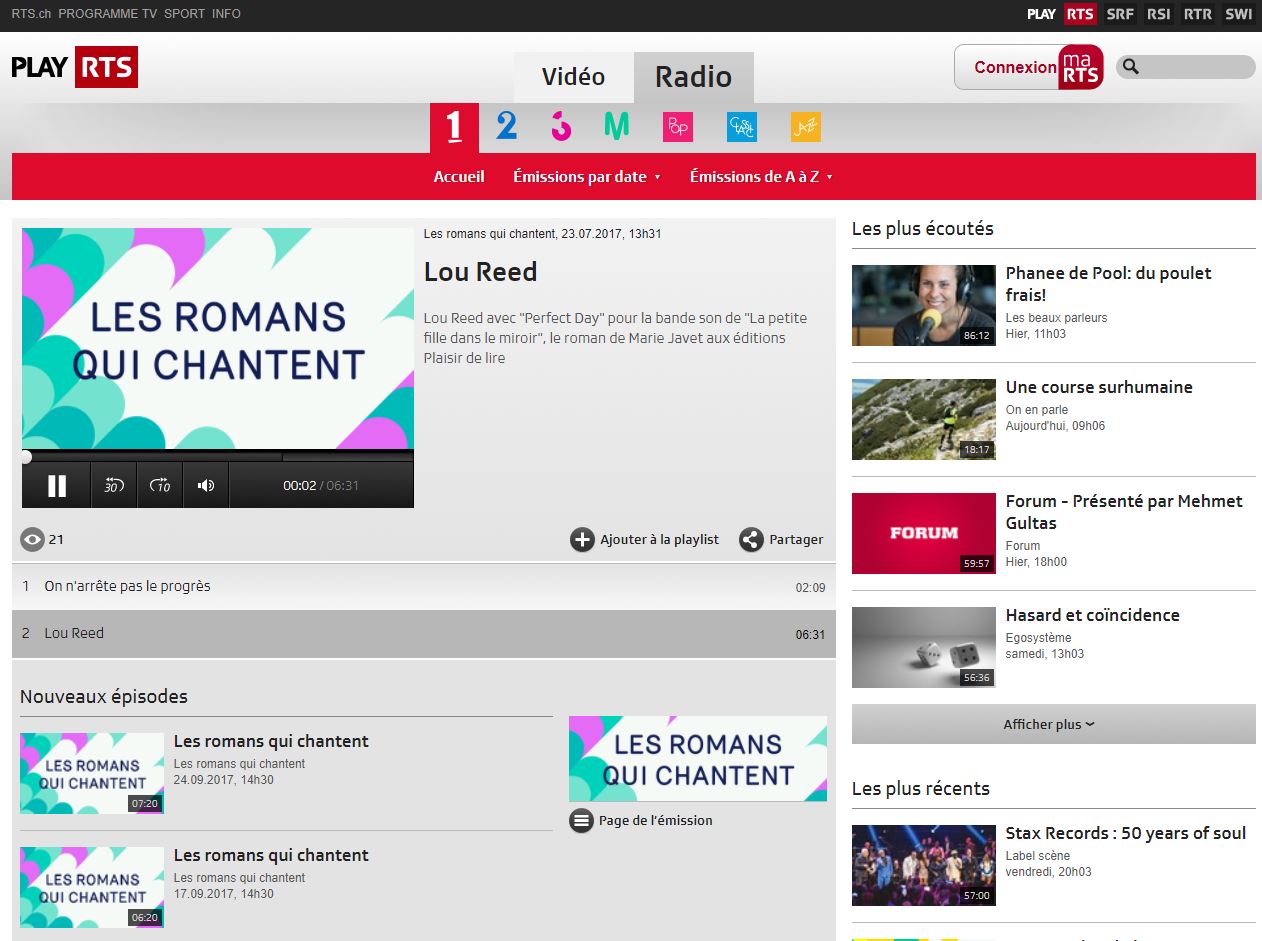1262x941 pixels.
Task: Open the Option Musique channel icon
Action: 617,126
